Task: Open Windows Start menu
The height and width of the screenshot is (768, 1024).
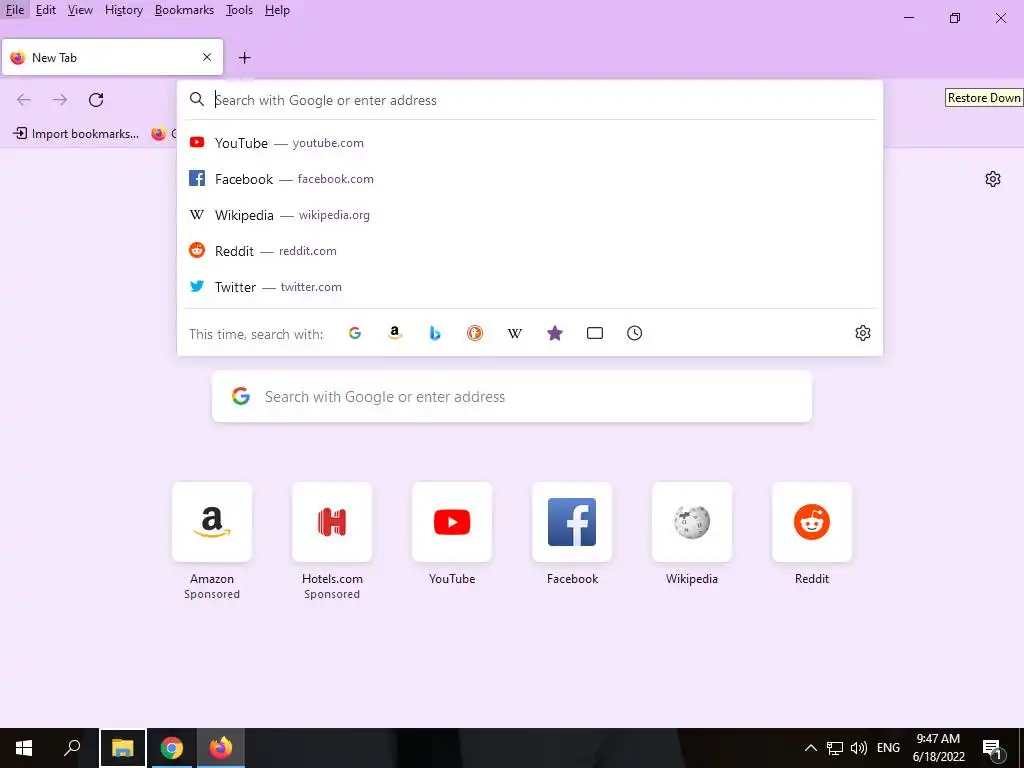Action: click(24, 748)
